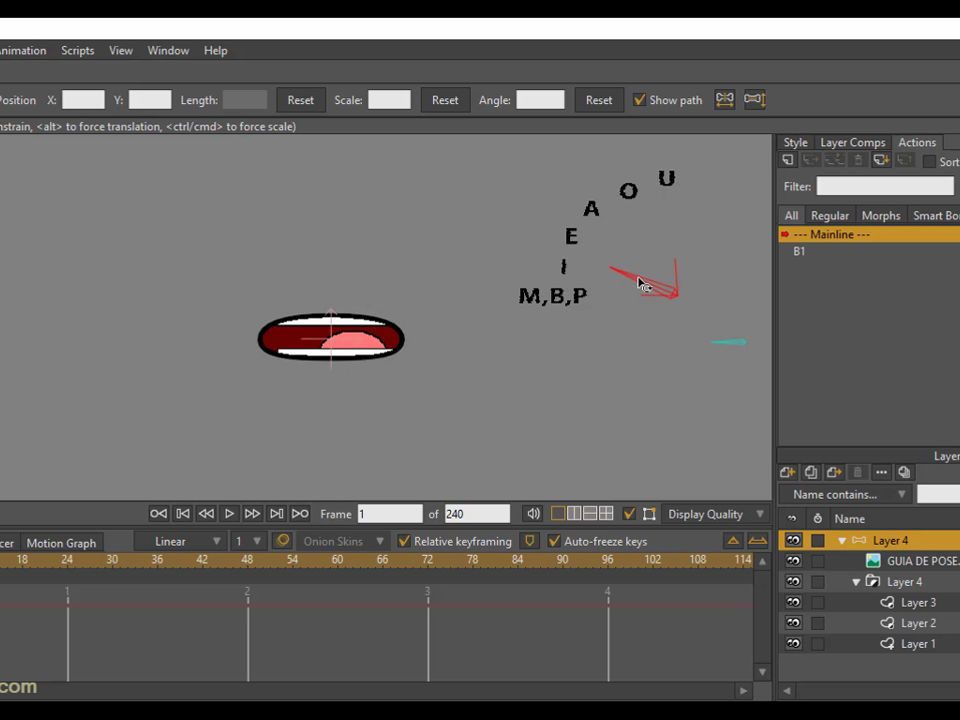Hide Layer 3 using its eye icon

tap(793, 602)
